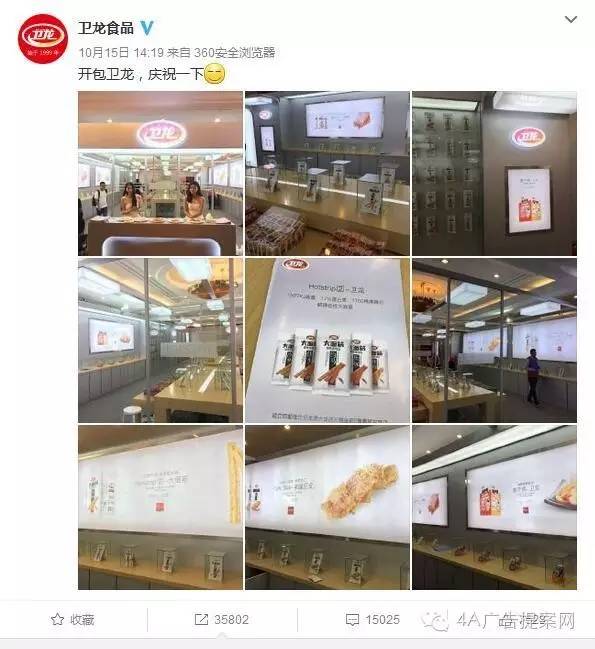Open reposts count 35802
Image resolution: width=595 pixels, height=649 pixels.
[x=231, y=620]
